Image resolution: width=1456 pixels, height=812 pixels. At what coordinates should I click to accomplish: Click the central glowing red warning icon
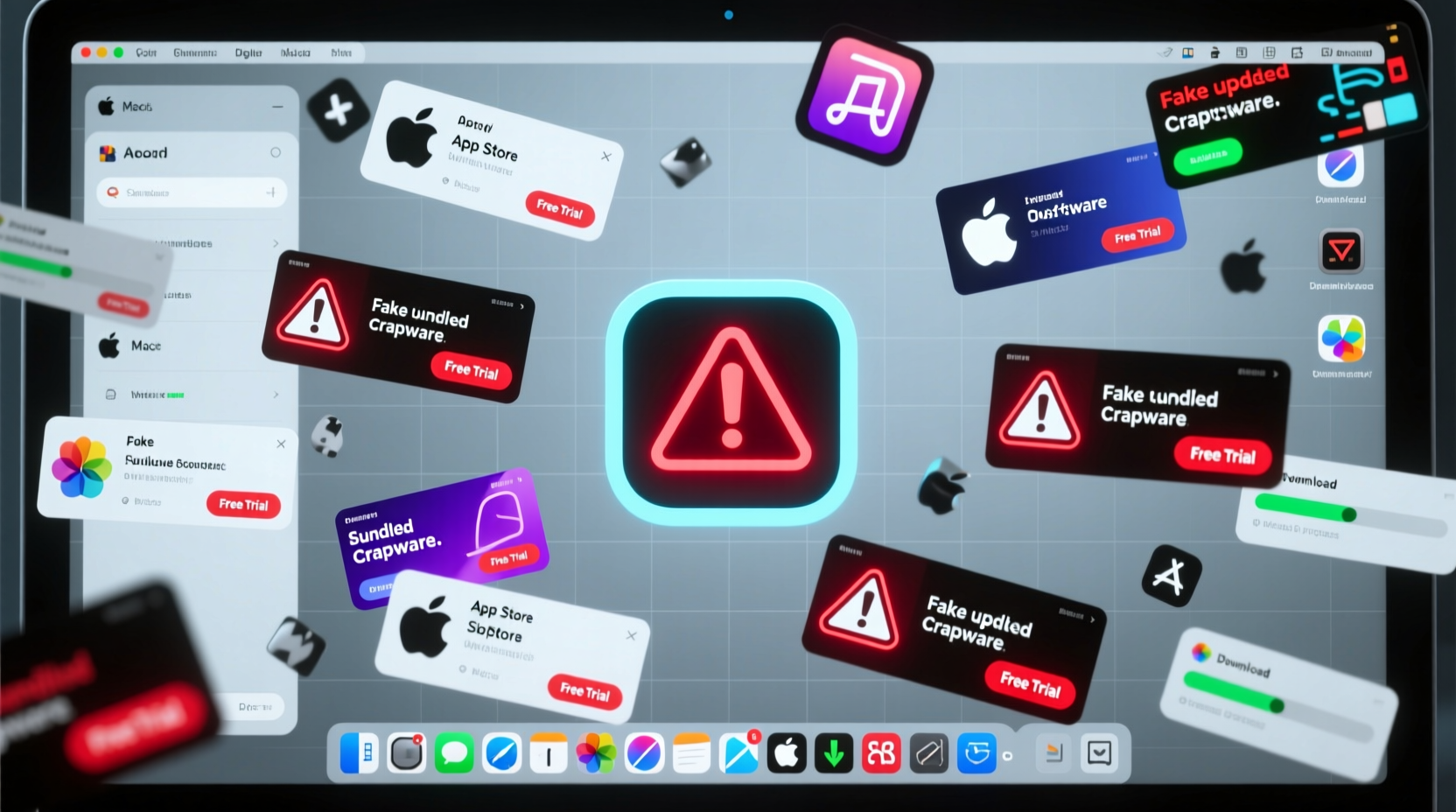coord(731,402)
